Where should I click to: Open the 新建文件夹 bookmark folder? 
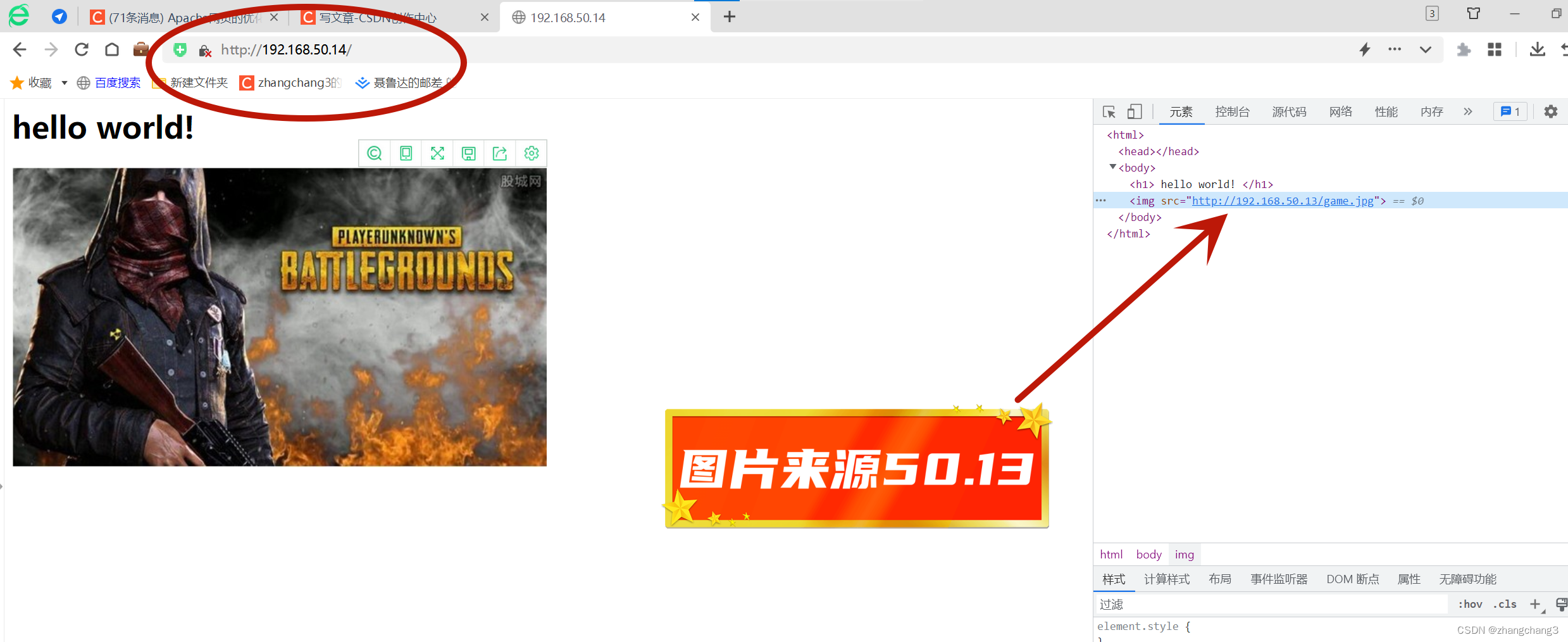click(x=190, y=83)
